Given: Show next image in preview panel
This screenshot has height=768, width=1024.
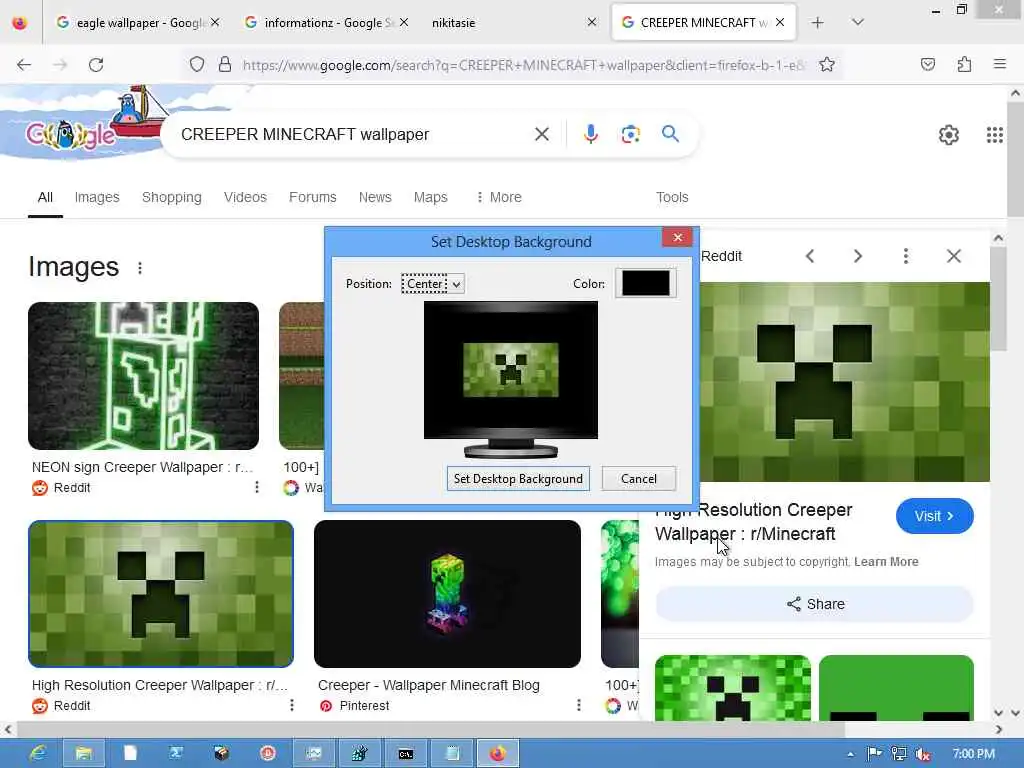Looking at the screenshot, I should [x=857, y=256].
